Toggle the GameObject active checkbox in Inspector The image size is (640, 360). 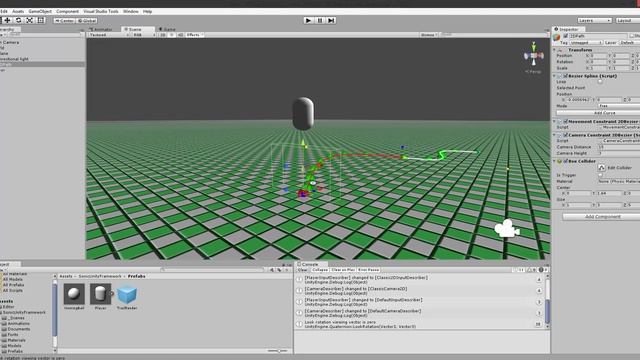click(566, 36)
